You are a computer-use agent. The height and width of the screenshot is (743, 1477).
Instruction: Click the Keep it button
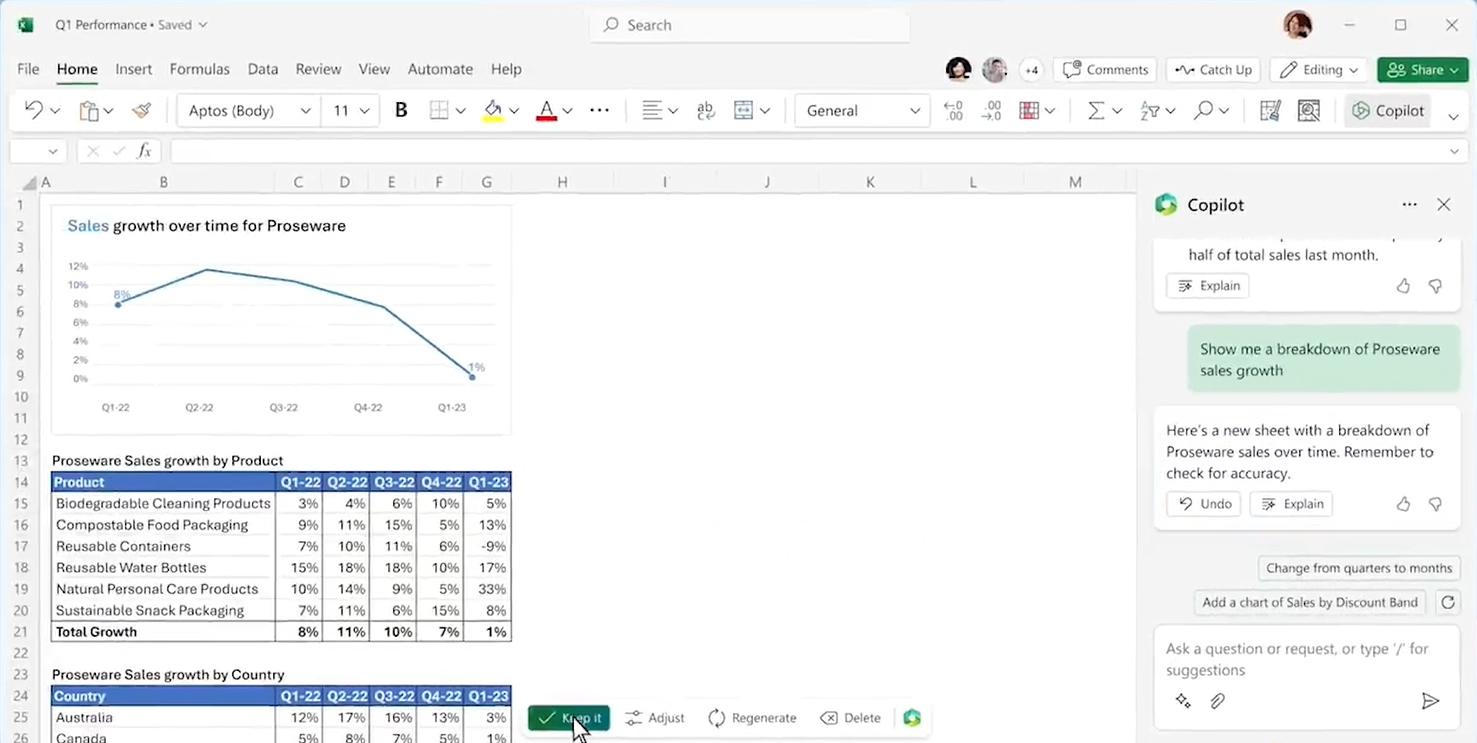[x=568, y=717]
